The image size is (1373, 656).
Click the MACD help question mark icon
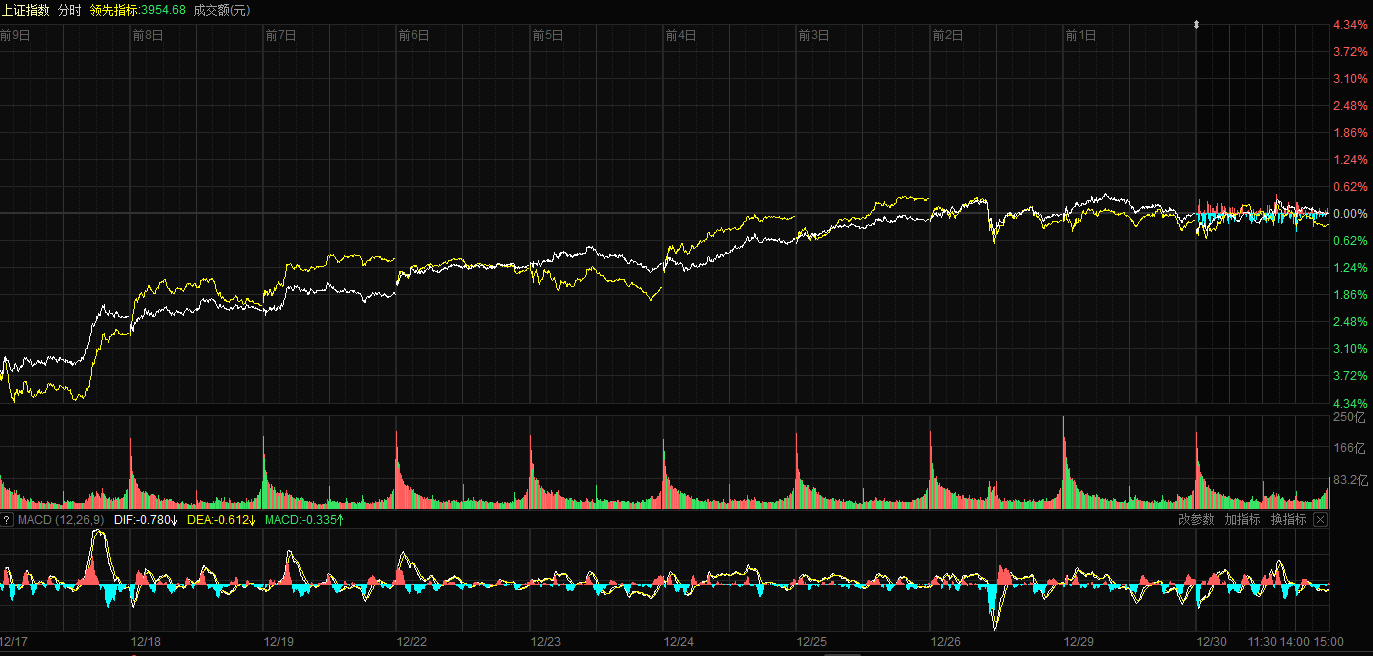pos(7,520)
